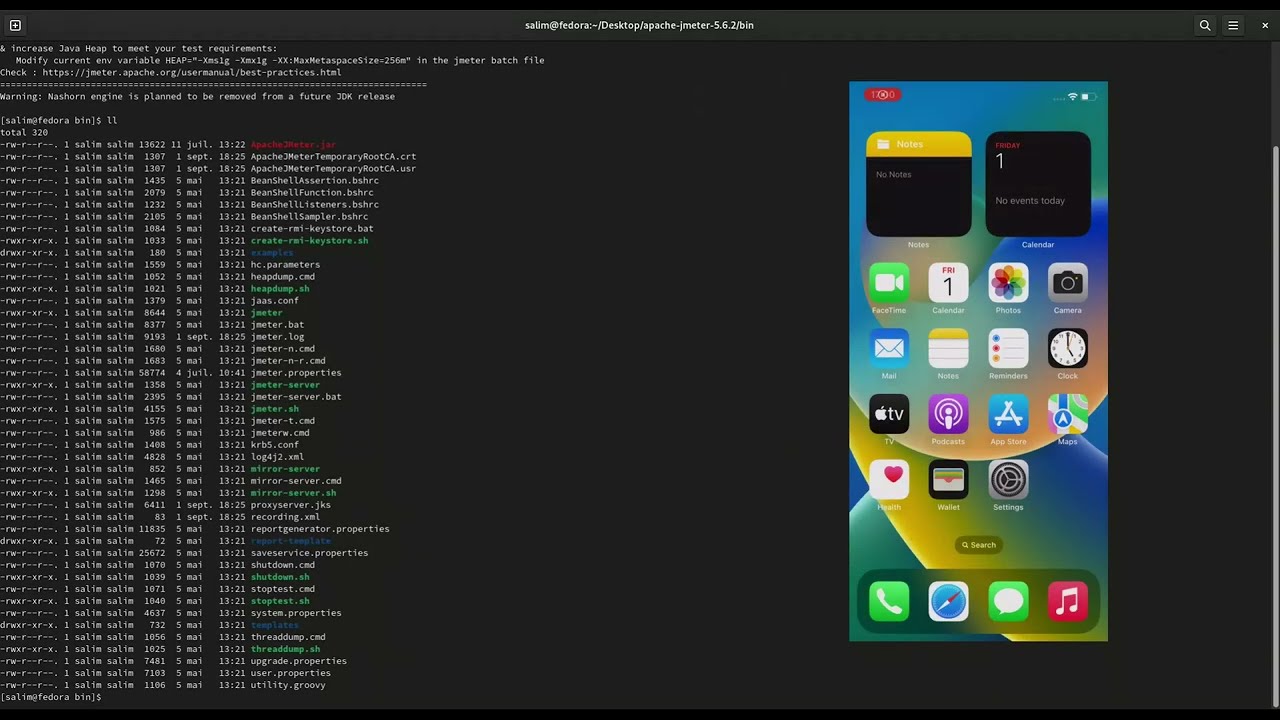
Task: Click recording.xml in the listing
Action: (285, 517)
